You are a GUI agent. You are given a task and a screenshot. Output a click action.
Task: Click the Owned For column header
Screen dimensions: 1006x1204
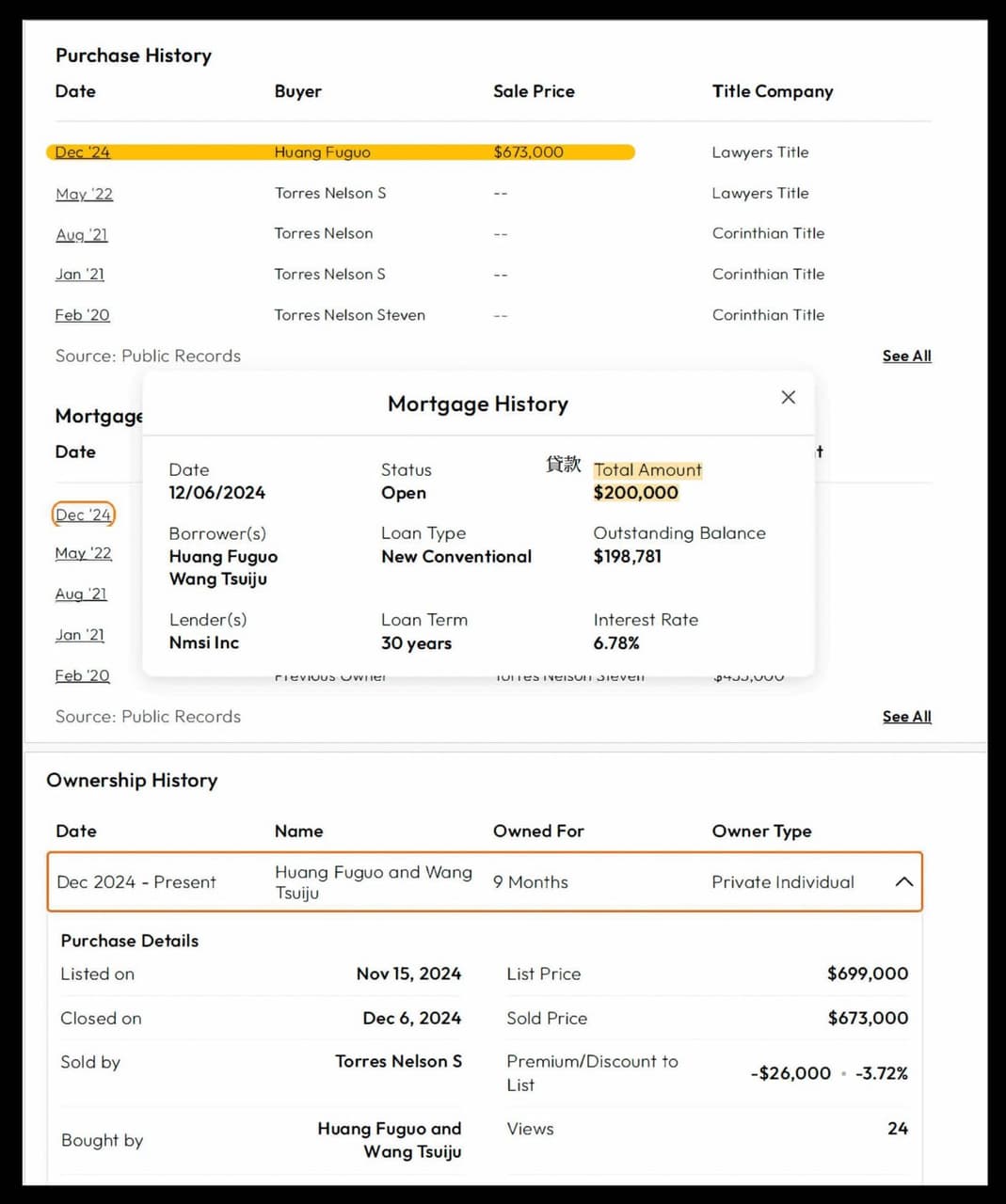[538, 831]
